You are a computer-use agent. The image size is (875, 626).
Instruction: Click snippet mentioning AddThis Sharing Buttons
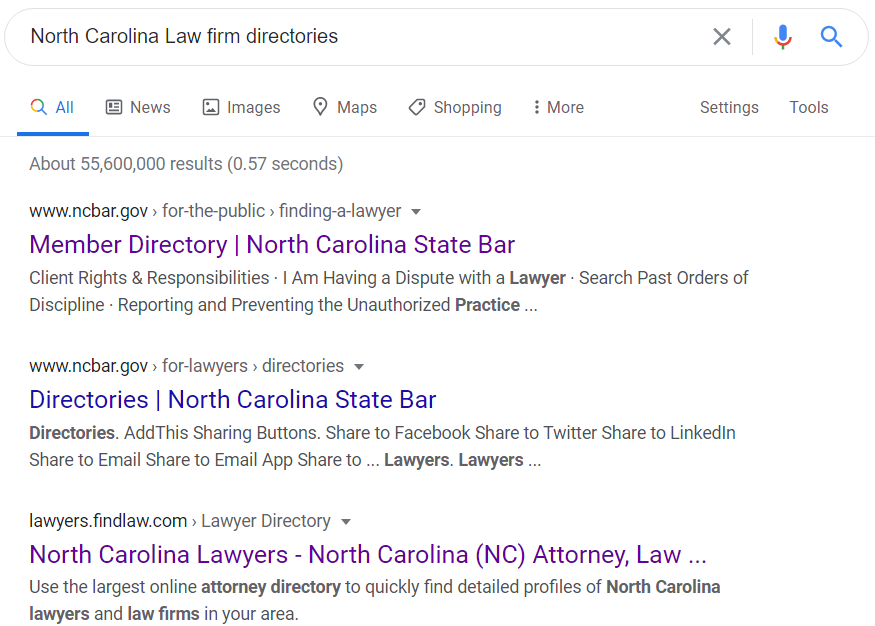tap(382, 446)
